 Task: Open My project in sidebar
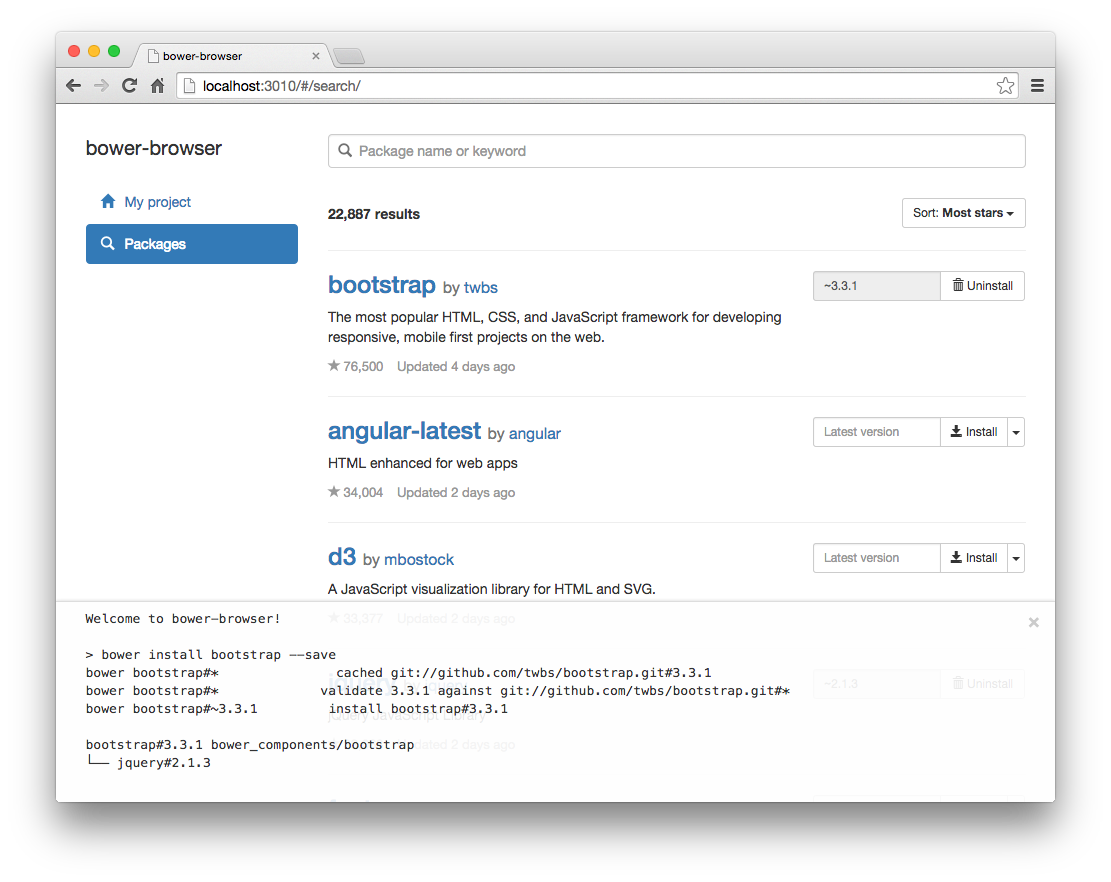click(x=192, y=202)
